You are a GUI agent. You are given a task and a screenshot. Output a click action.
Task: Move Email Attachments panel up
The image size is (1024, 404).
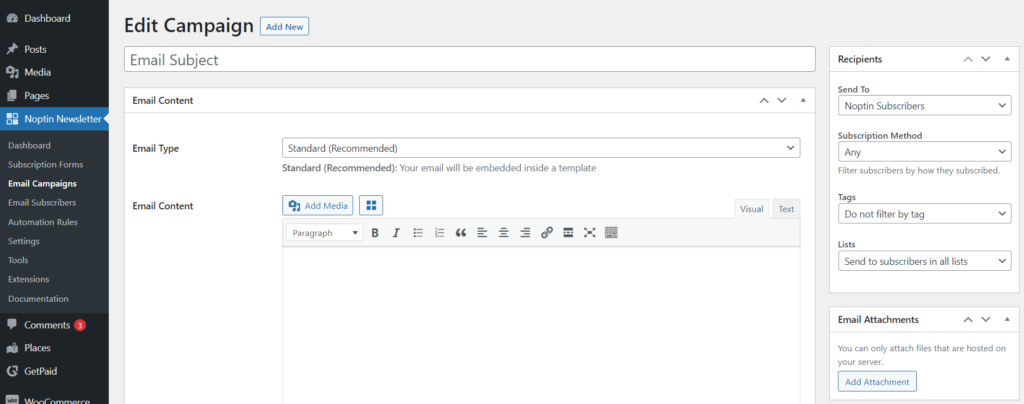(x=968, y=320)
